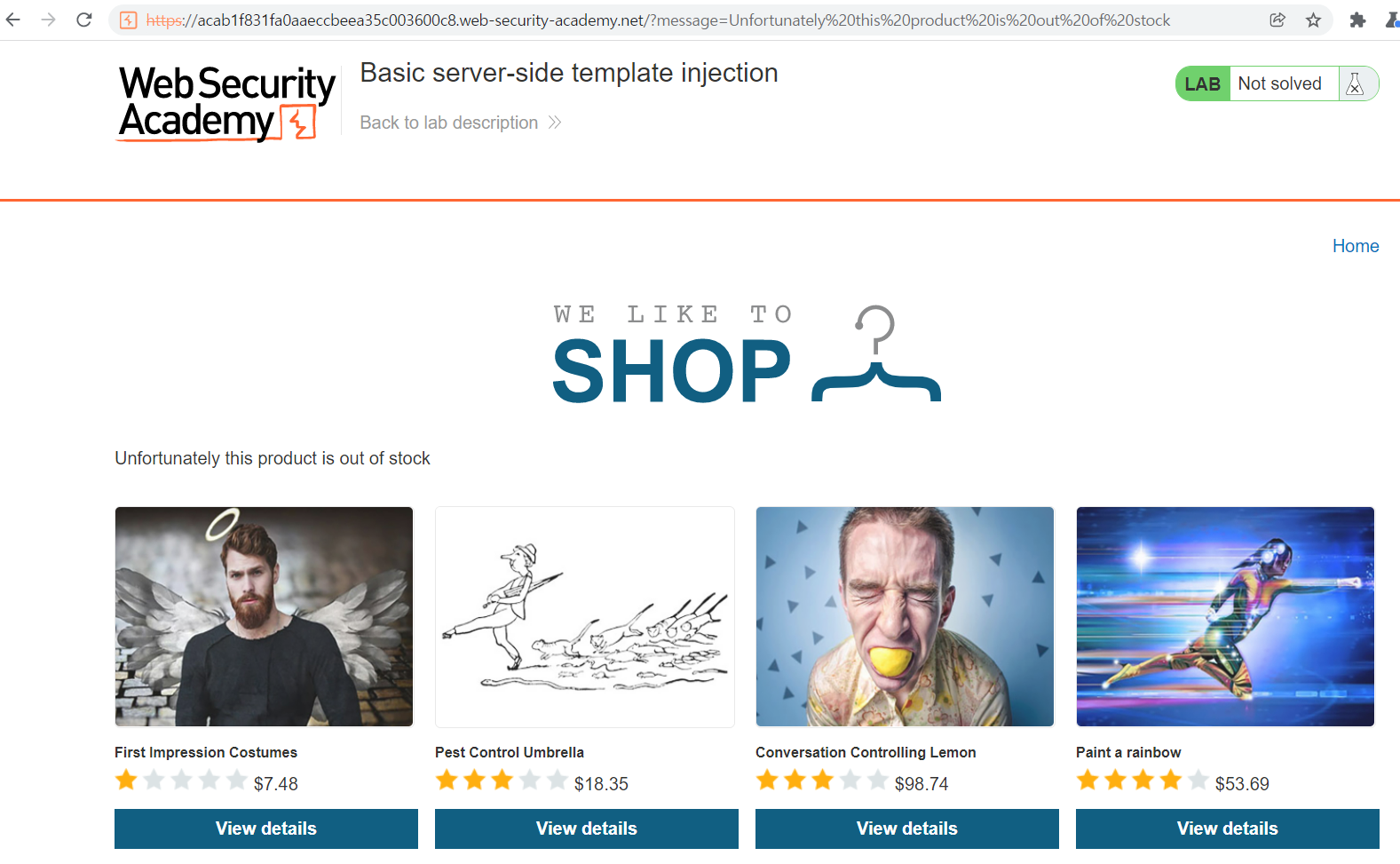Click the not-secure site info icon
Image resolution: width=1400 pixels, height=864 pixels.
(x=129, y=20)
